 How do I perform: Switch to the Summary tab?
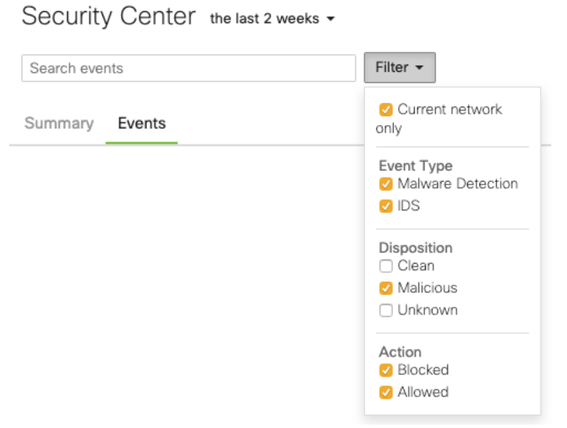pos(59,123)
